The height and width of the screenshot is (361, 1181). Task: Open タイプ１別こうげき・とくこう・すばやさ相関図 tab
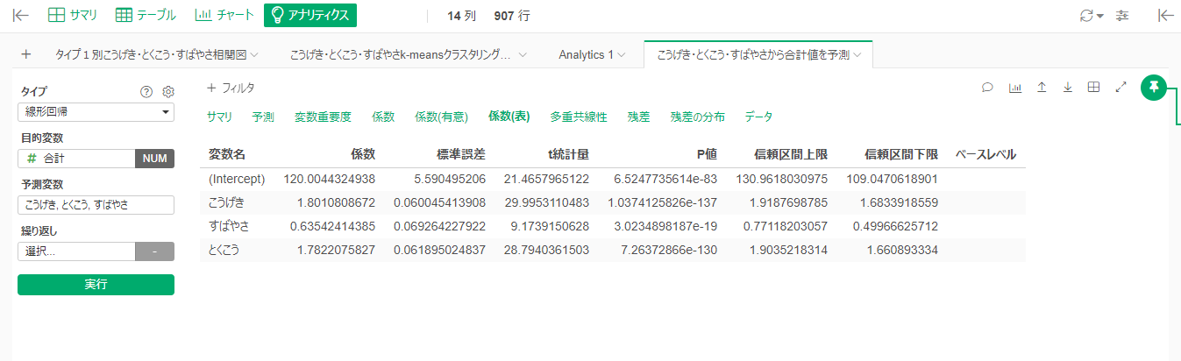pyautogui.click(x=151, y=54)
